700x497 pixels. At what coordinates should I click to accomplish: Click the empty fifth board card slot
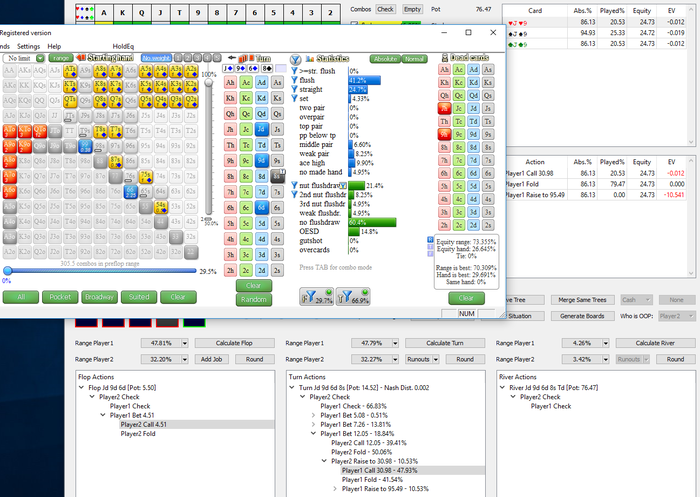(x=281, y=68)
